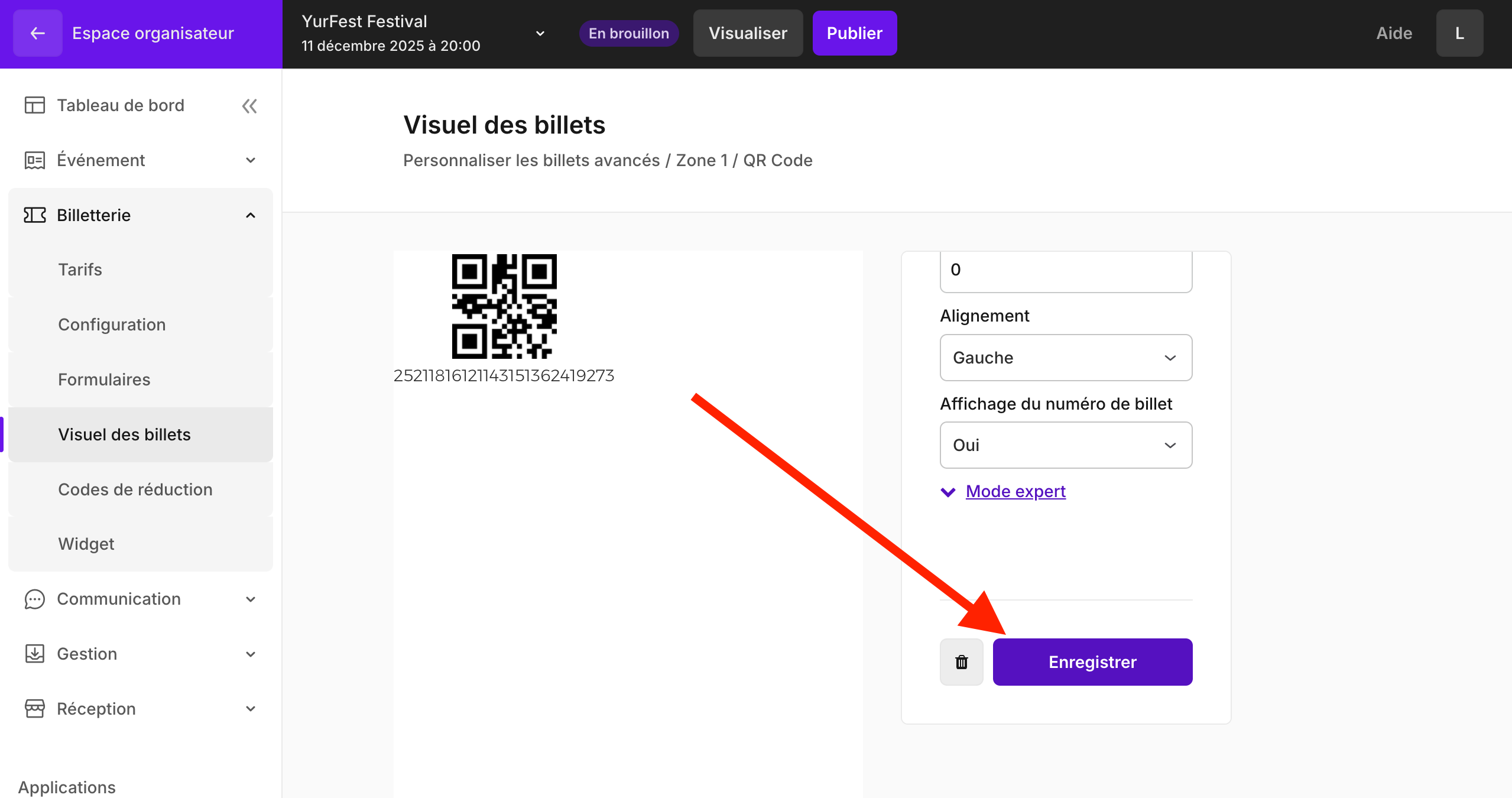The image size is (1512, 798).
Task: Open the Aide help link
Action: click(1394, 33)
